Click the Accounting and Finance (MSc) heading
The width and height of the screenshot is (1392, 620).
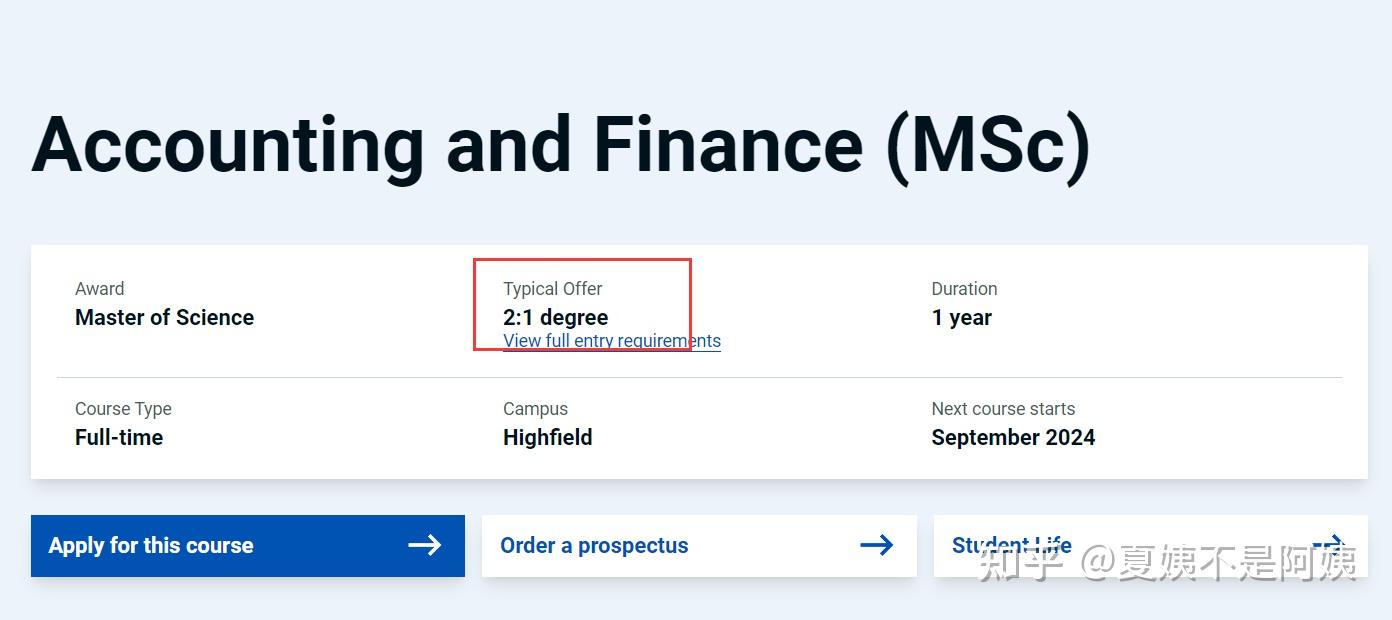click(x=561, y=145)
